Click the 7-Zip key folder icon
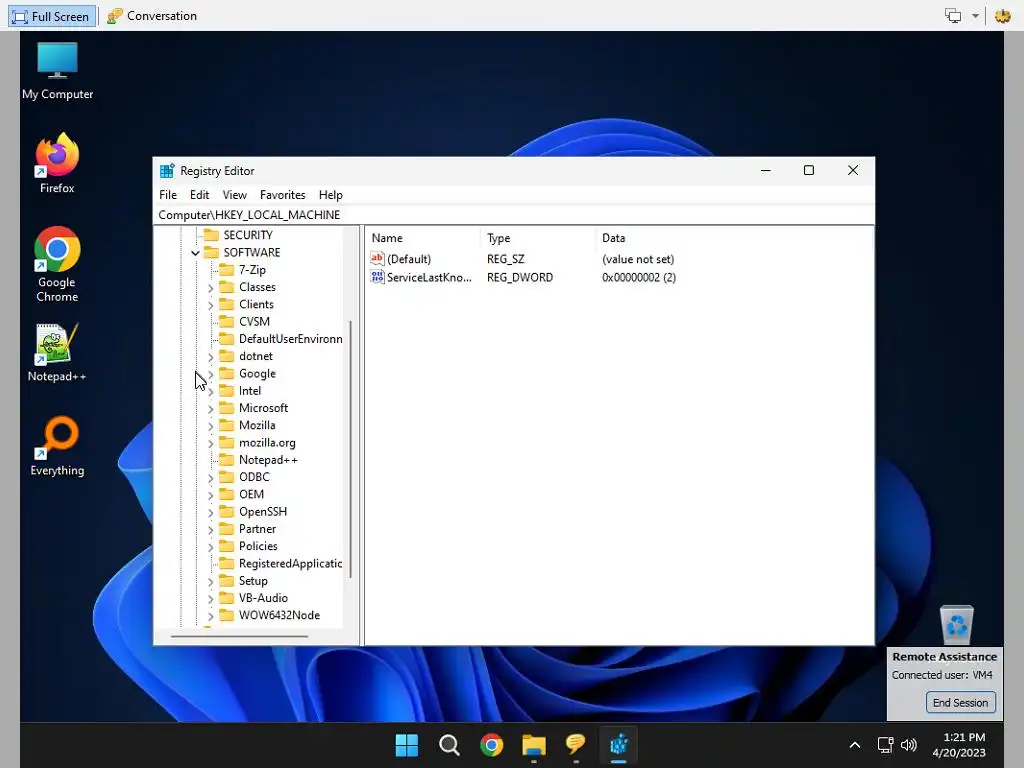Viewport: 1024px width, 768px height. coord(227,270)
